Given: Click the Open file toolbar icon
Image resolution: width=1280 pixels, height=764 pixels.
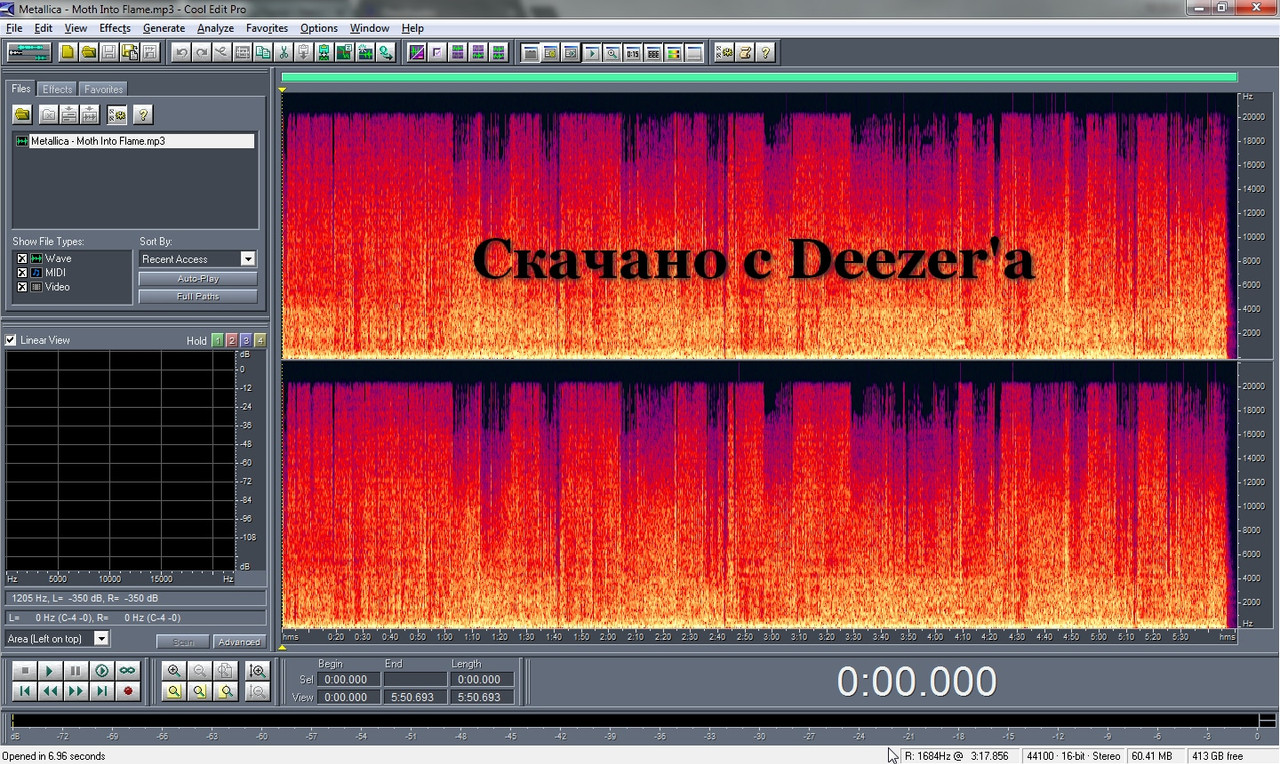Looking at the screenshot, I should (x=89, y=52).
